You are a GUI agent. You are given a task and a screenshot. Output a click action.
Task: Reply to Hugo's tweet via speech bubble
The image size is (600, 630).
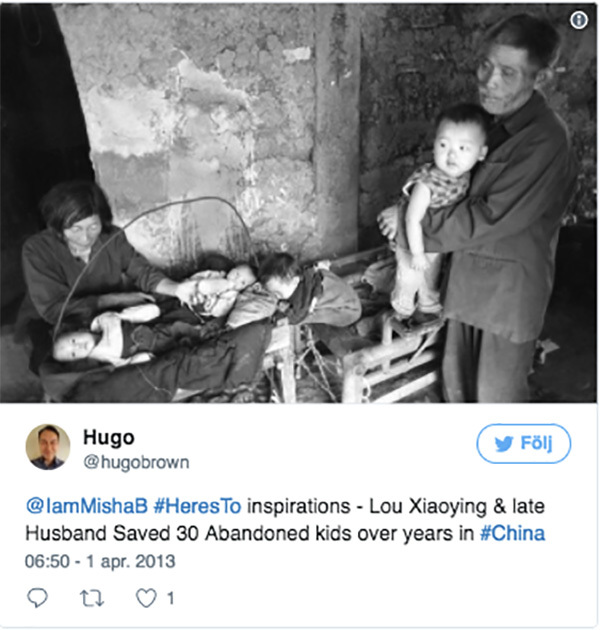[37, 598]
